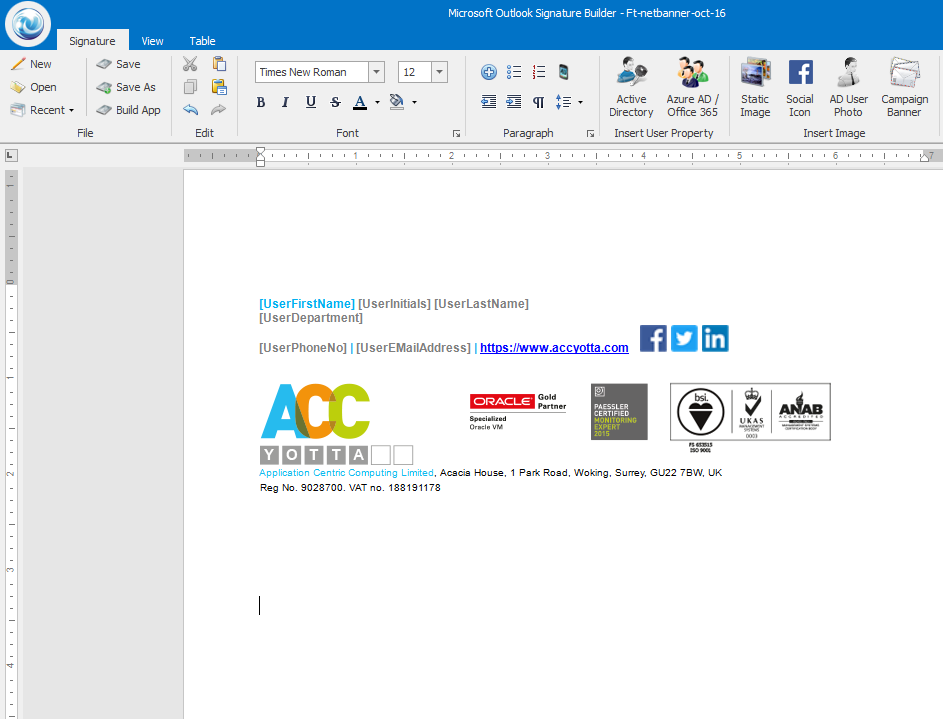This screenshot has height=719, width=943.
Task: Insert a Social Icon
Action: point(800,87)
